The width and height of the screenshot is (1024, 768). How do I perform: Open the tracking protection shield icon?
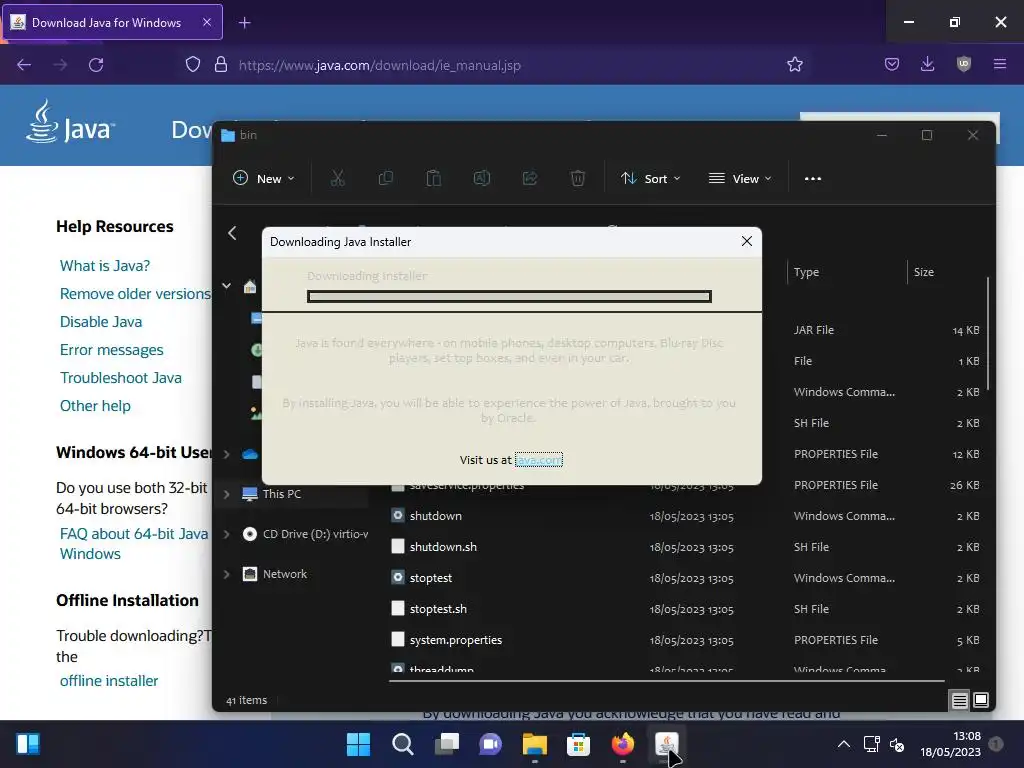tap(193, 65)
